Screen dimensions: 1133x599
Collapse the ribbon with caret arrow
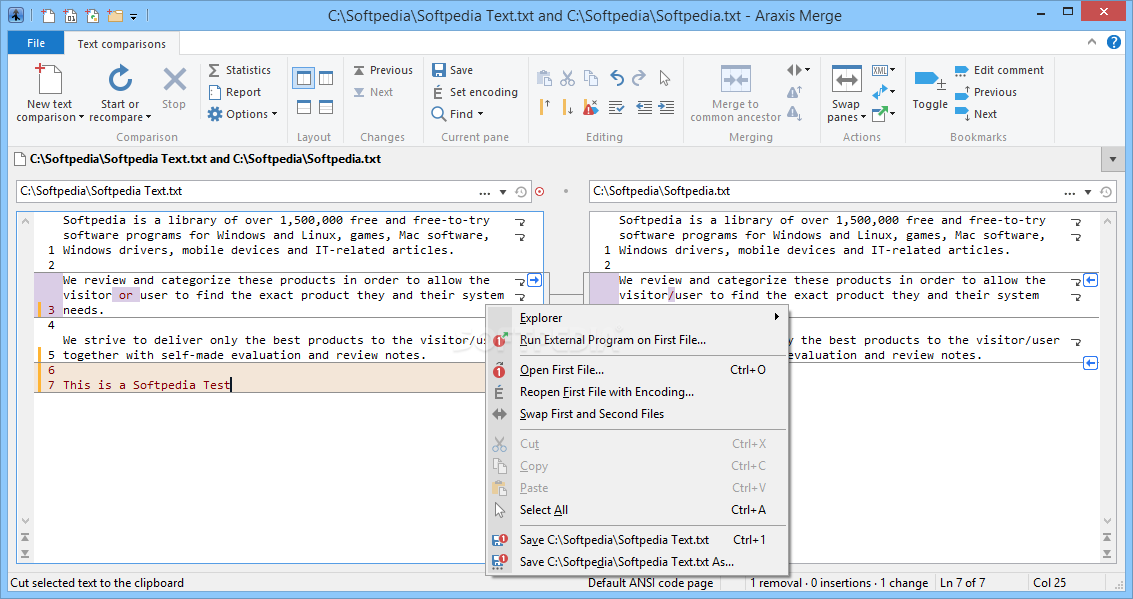(x=1092, y=42)
